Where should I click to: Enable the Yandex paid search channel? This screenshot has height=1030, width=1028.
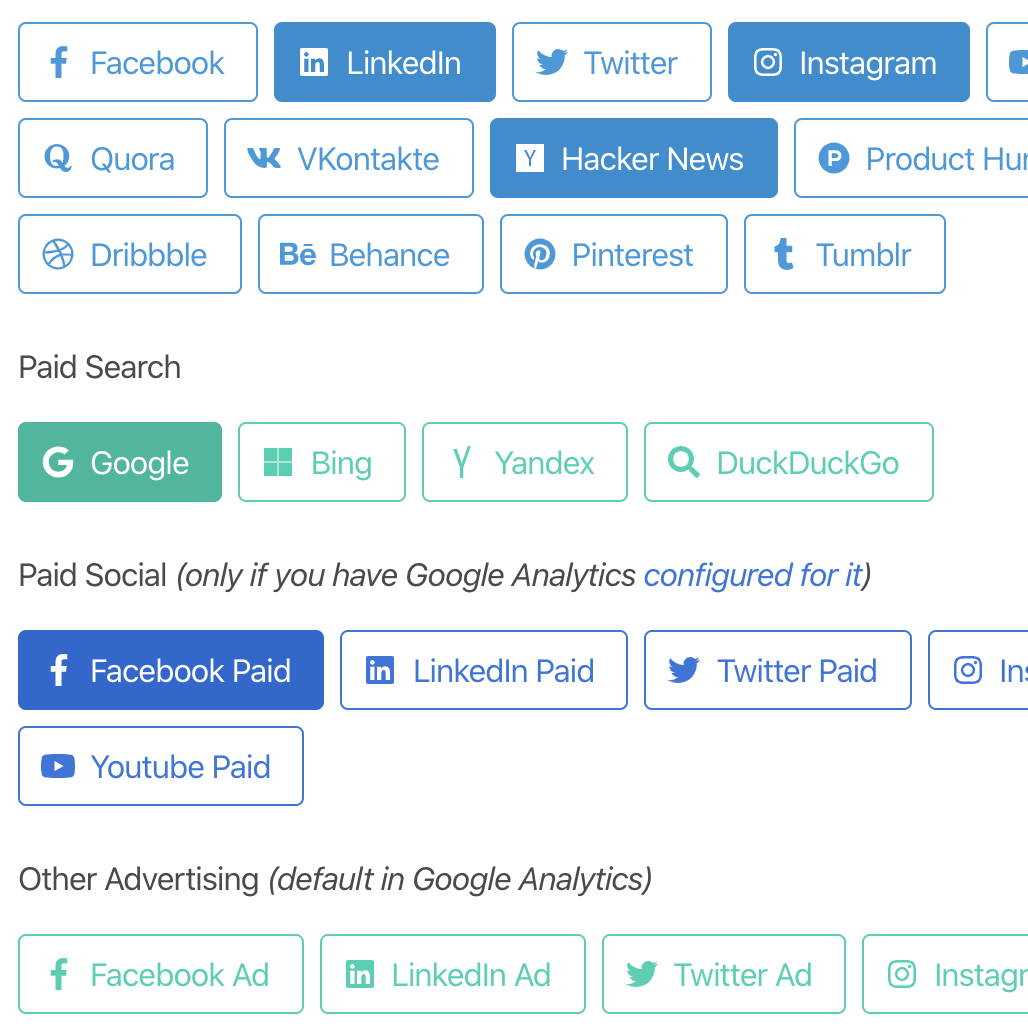[x=524, y=462]
